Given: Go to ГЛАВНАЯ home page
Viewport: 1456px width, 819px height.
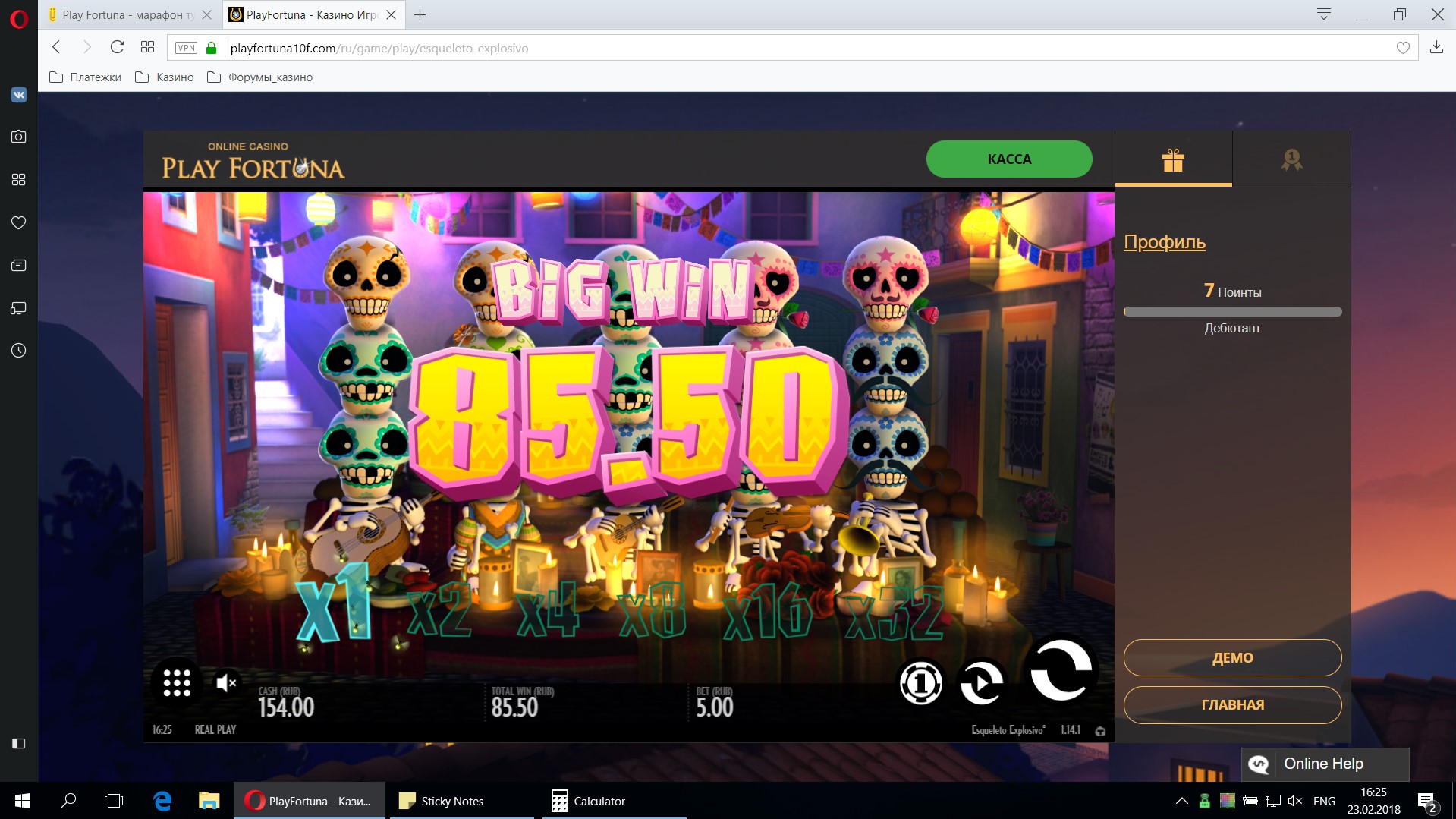Looking at the screenshot, I should tap(1232, 704).
